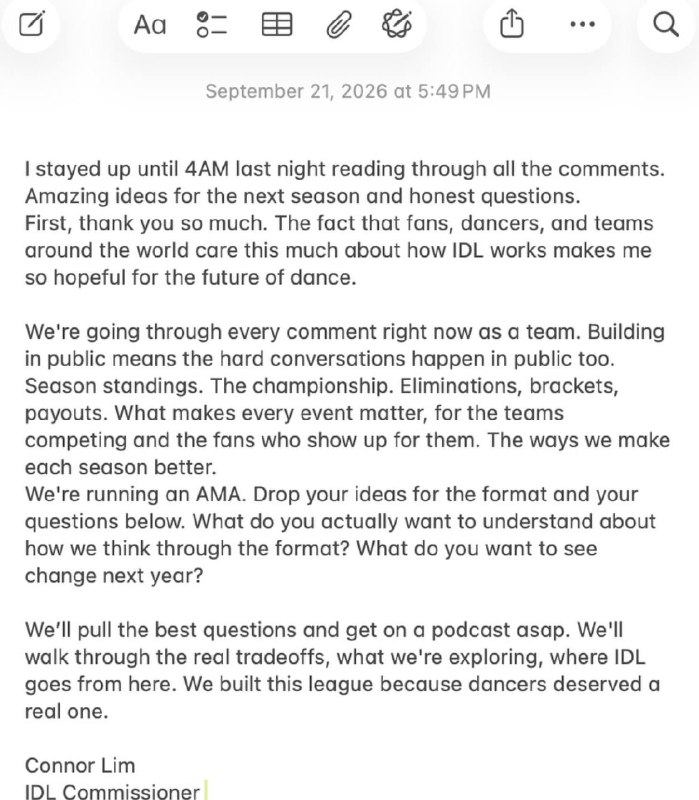This screenshot has width=699, height=800.
Task: Click the September 21, 2026 timestamp
Action: click(348, 92)
